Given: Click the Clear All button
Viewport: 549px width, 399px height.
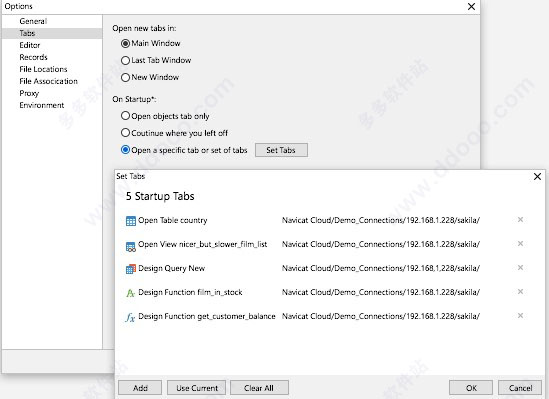Looking at the screenshot, I should pyautogui.click(x=259, y=388).
